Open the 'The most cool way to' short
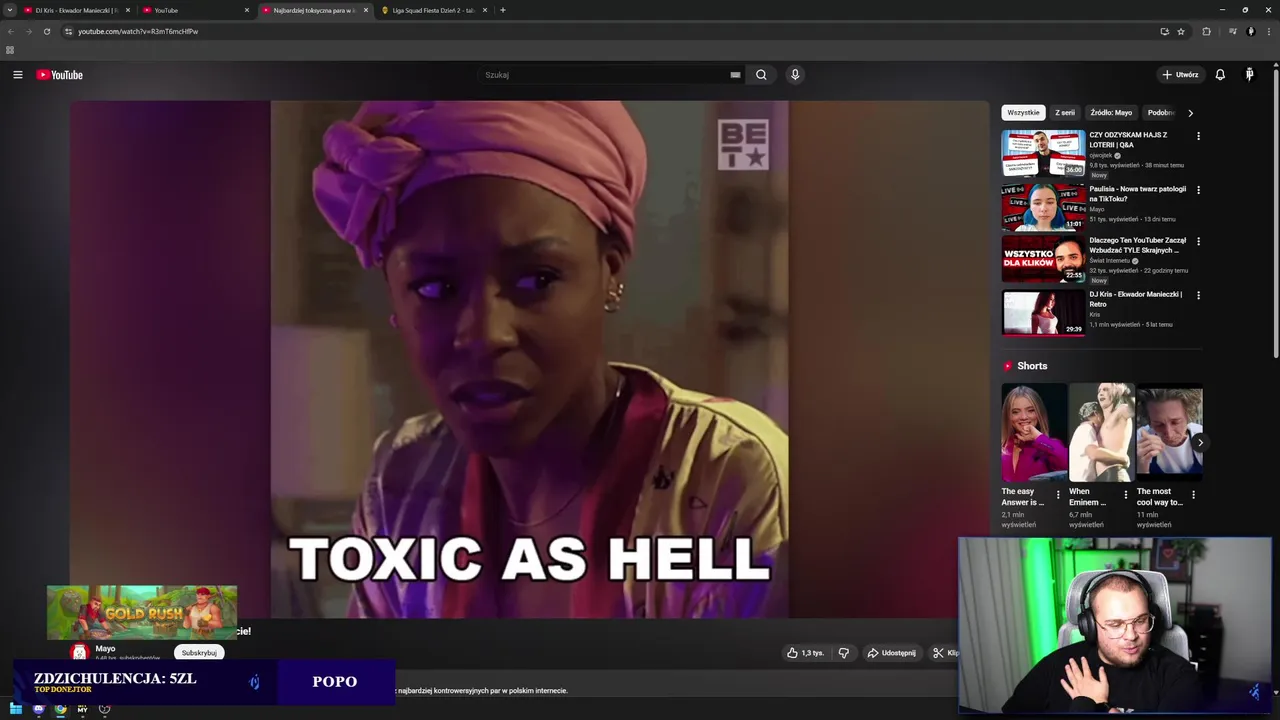The height and width of the screenshot is (720, 1280). coord(1169,433)
